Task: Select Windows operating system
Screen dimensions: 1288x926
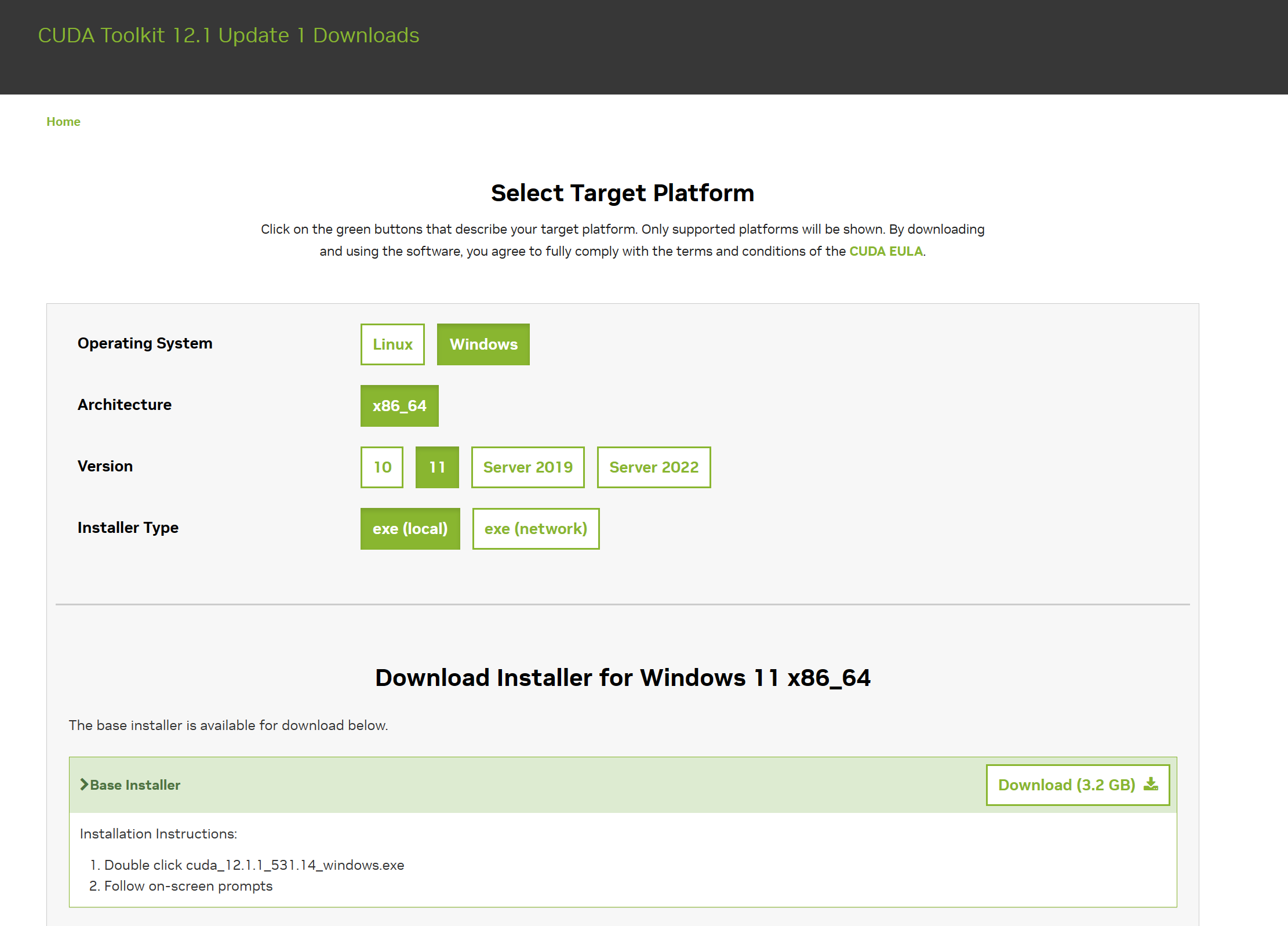Action: pyautogui.click(x=483, y=344)
